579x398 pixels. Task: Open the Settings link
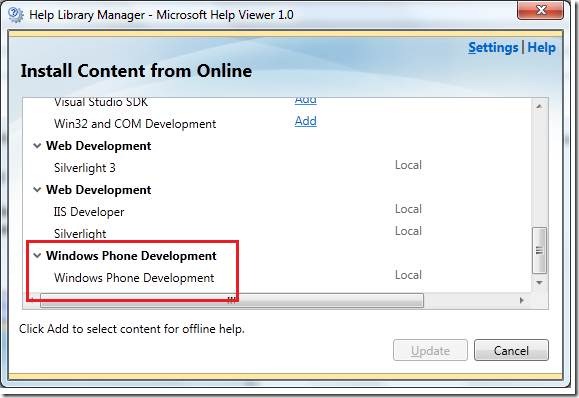coord(493,48)
